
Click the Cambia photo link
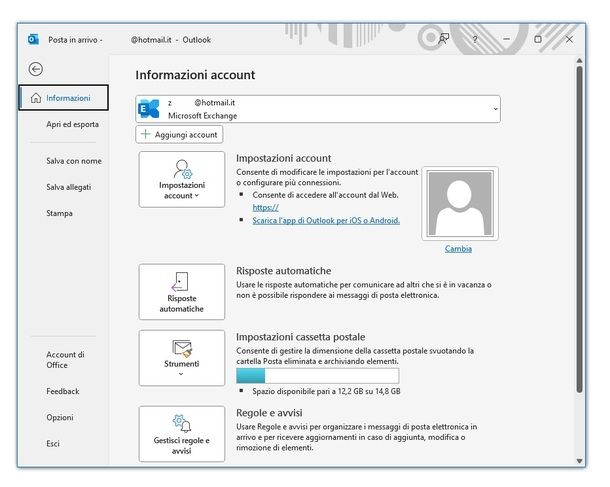click(458, 249)
